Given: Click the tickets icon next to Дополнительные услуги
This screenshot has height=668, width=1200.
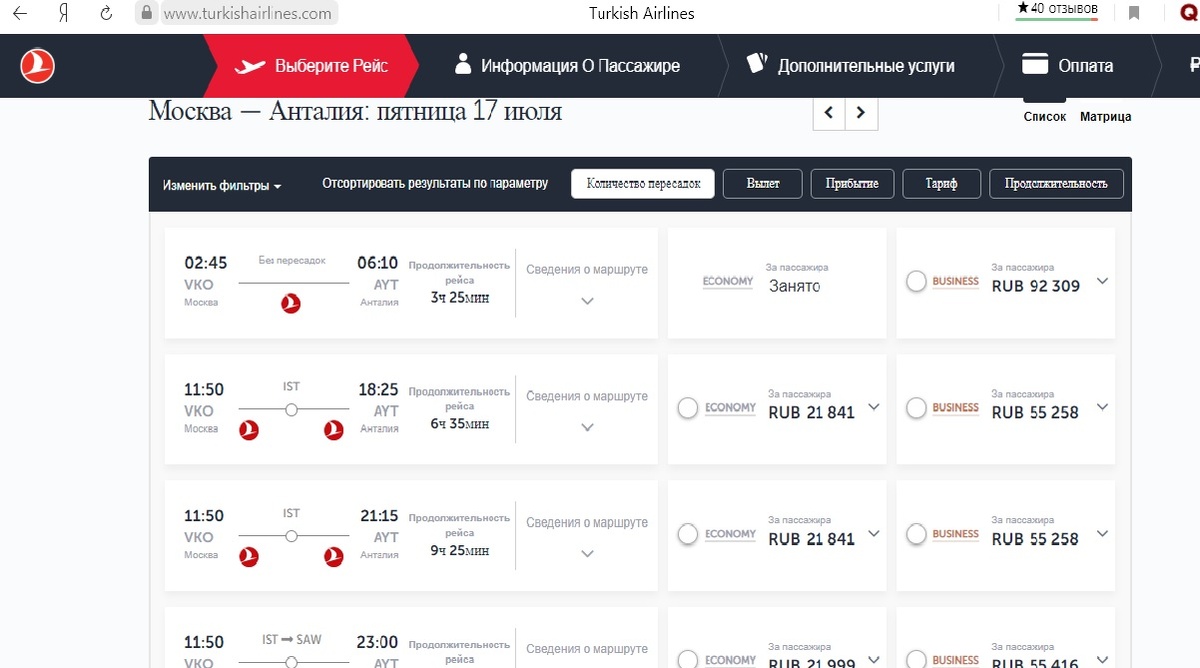Looking at the screenshot, I should [756, 63].
